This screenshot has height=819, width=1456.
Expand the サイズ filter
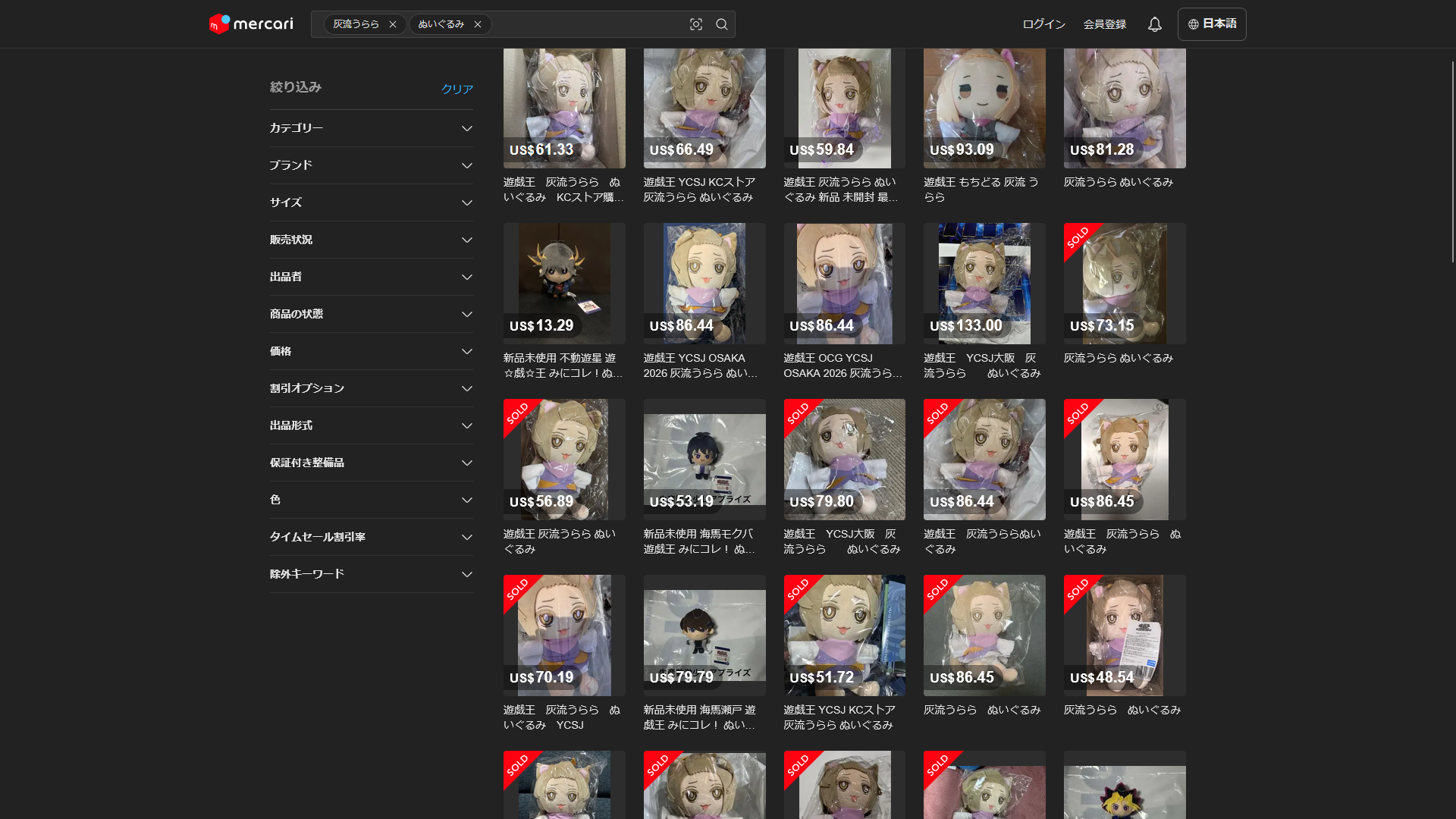(x=372, y=202)
